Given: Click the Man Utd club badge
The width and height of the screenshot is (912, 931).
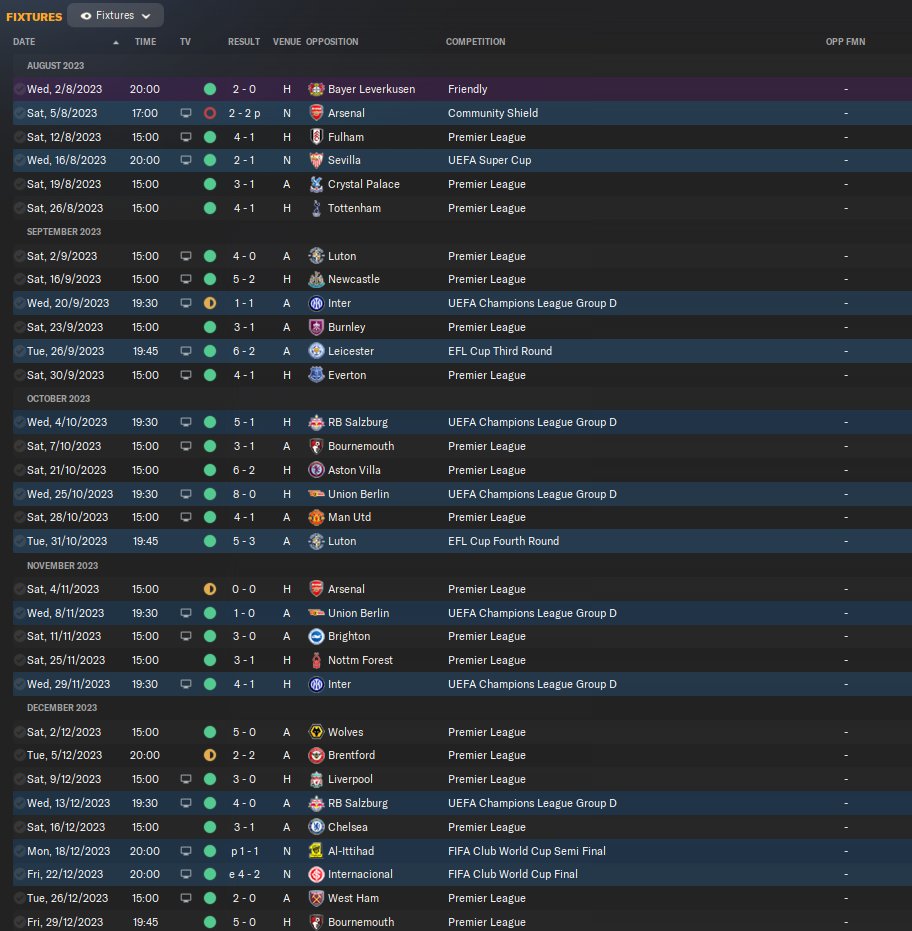Looking at the screenshot, I should 316,517.
